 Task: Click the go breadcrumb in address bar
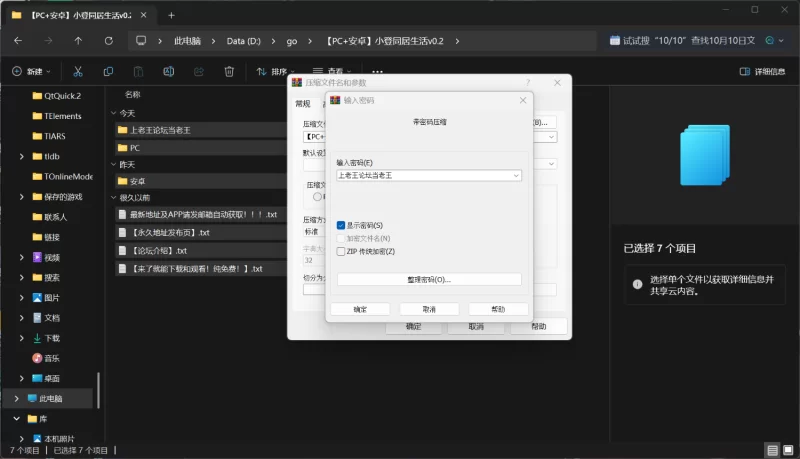click(x=291, y=41)
